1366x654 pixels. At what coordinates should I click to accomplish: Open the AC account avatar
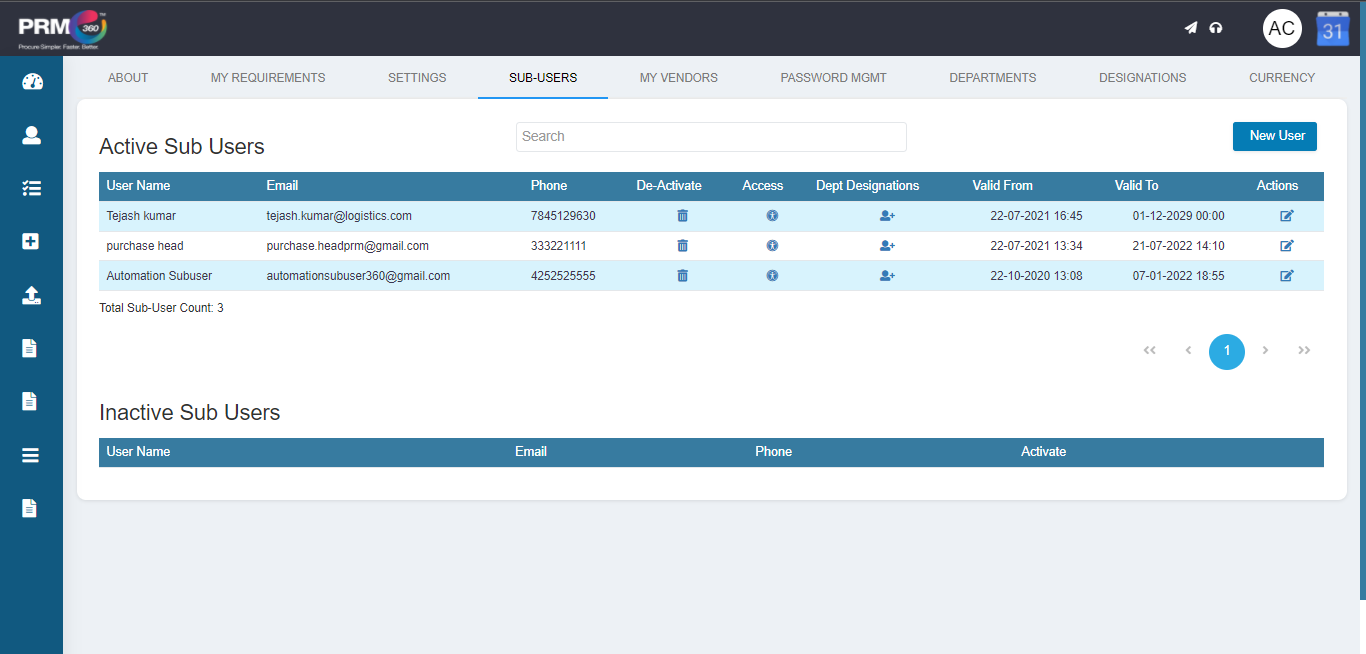pos(1282,28)
